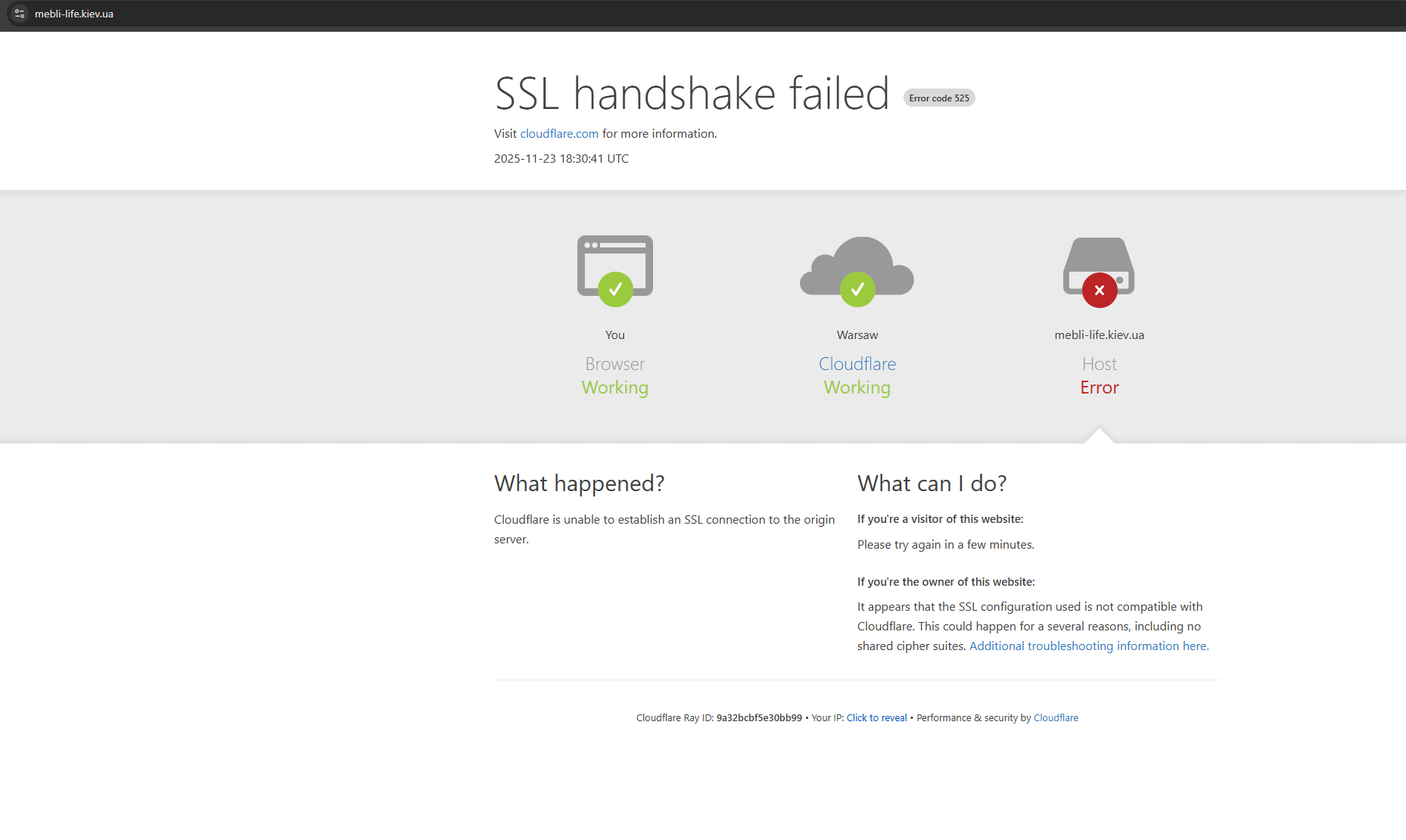The image size is (1406, 840).
Task: Reveal your IP via Click to reveal
Action: pos(876,718)
